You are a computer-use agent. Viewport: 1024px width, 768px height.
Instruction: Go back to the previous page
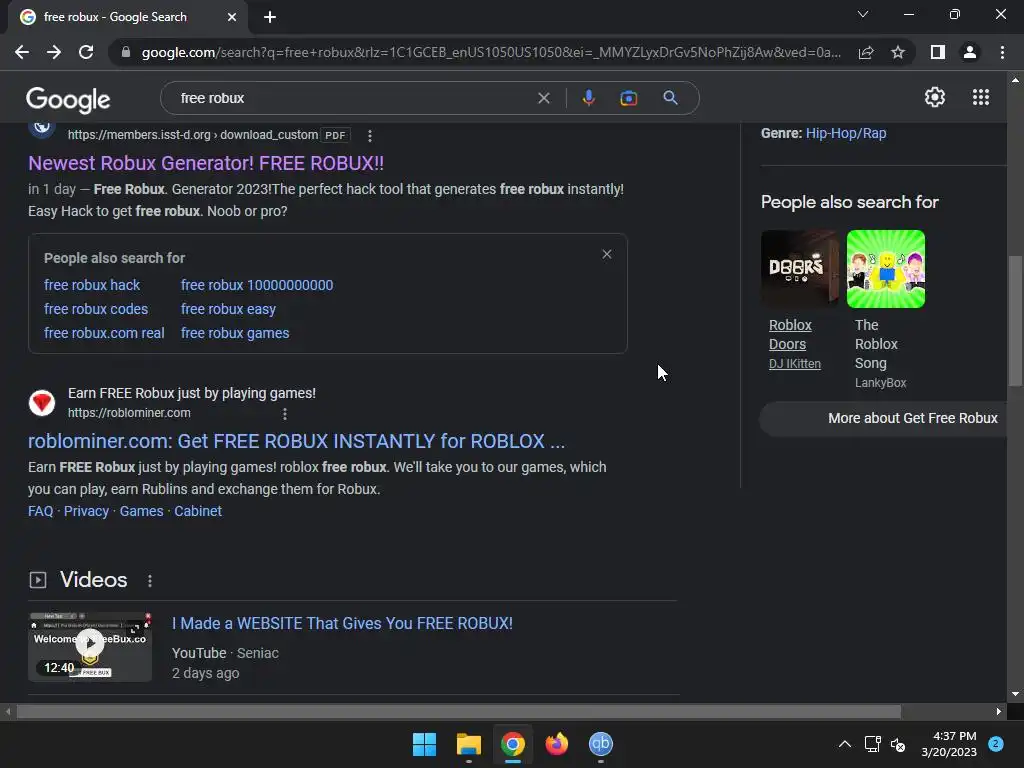point(22,52)
